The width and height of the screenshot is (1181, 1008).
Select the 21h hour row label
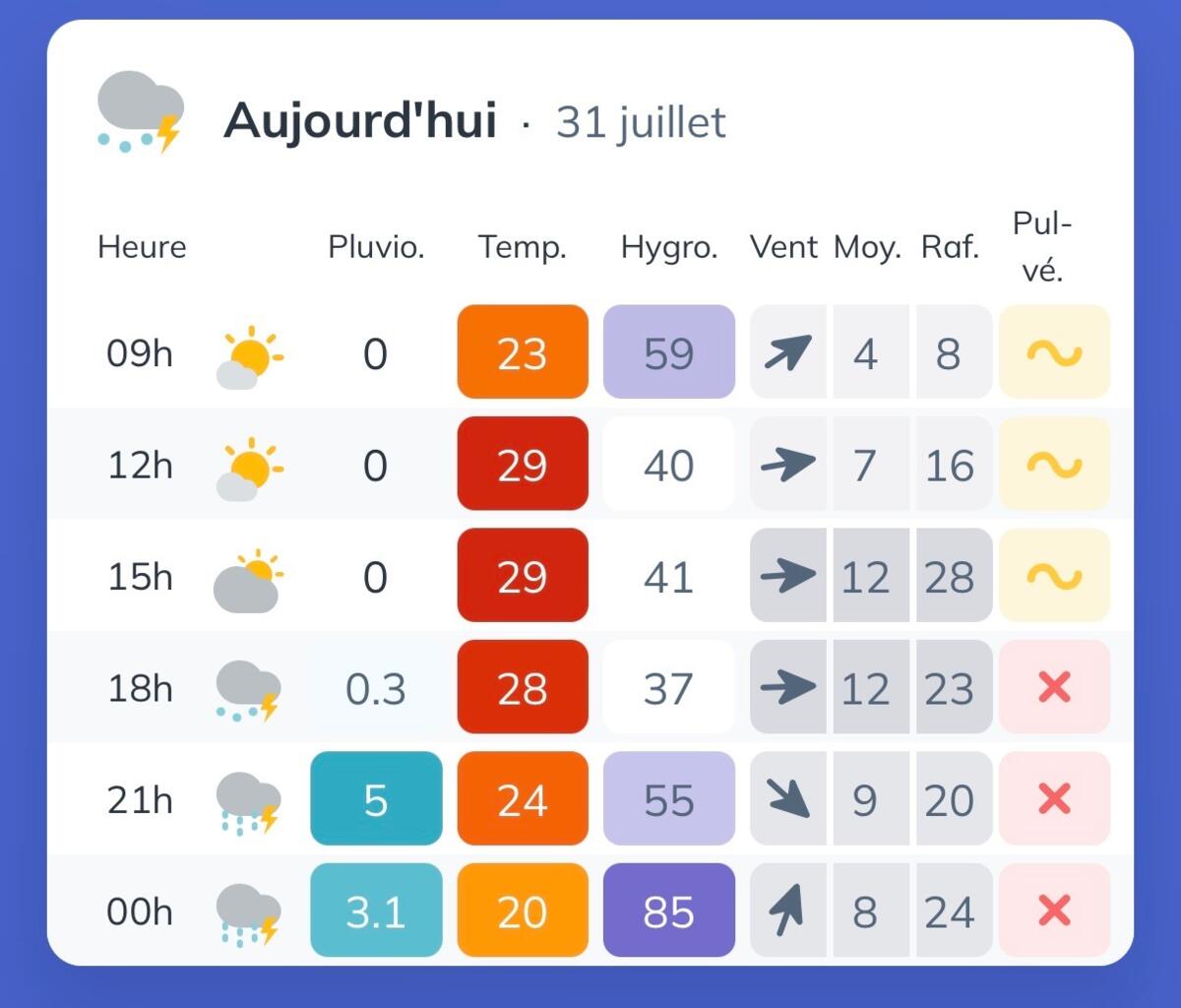pos(140,799)
